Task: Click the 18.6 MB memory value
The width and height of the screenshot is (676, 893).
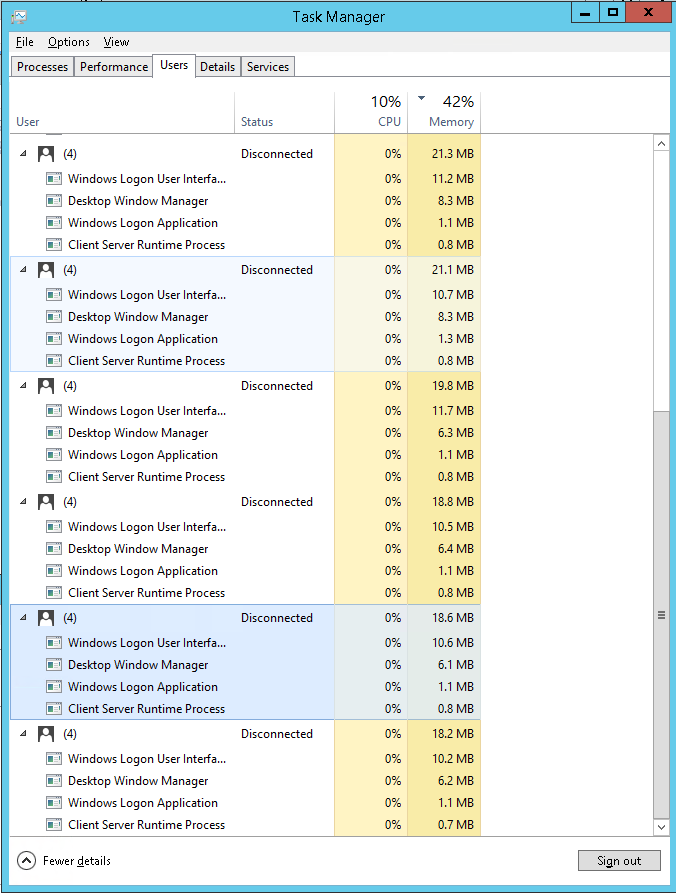Action: (x=453, y=618)
